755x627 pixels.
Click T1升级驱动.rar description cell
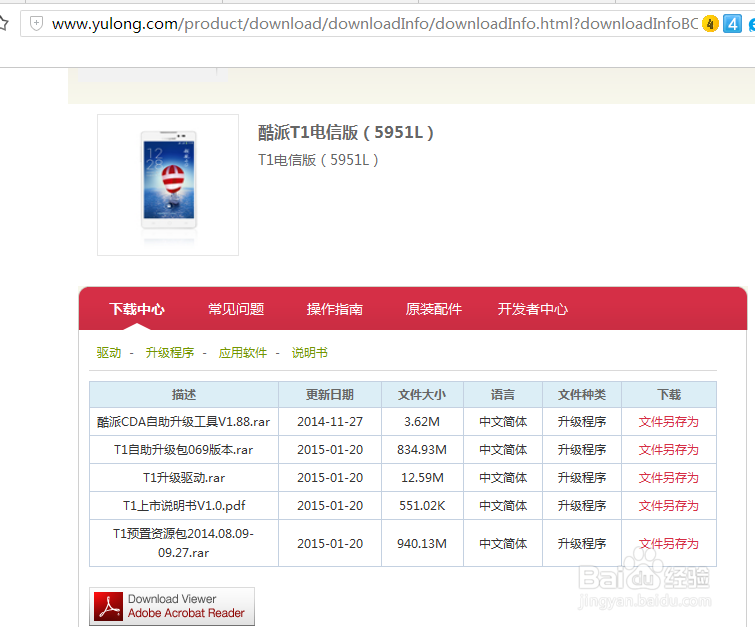point(184,478)
